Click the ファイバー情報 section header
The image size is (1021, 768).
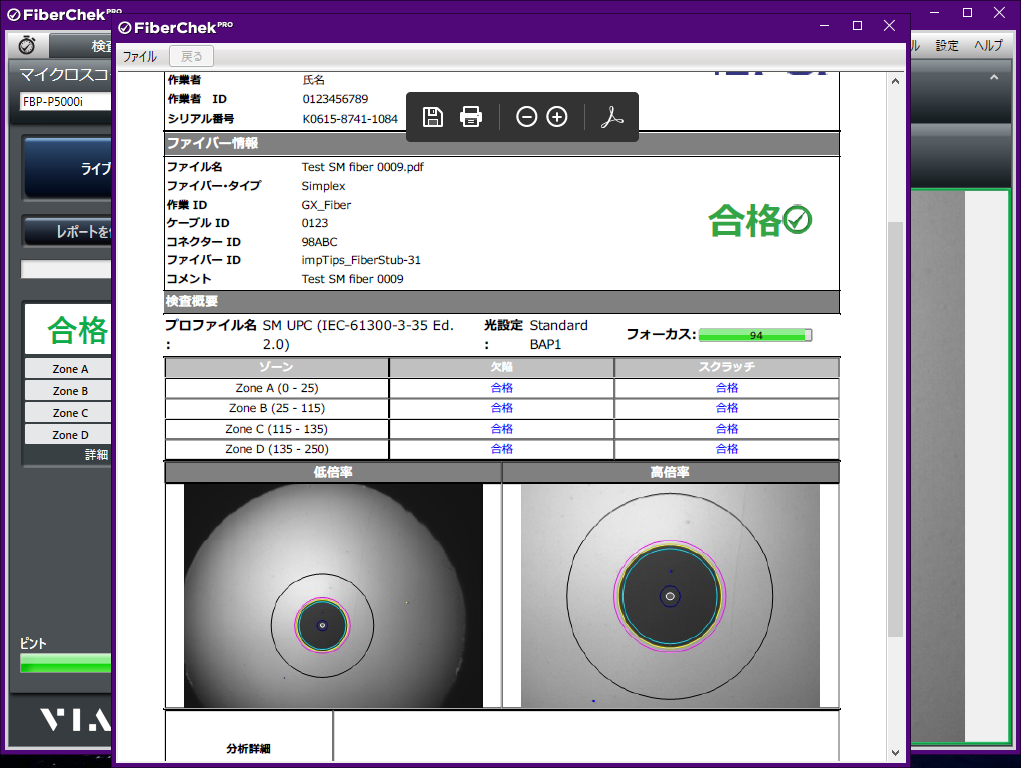tap(501, 143)
